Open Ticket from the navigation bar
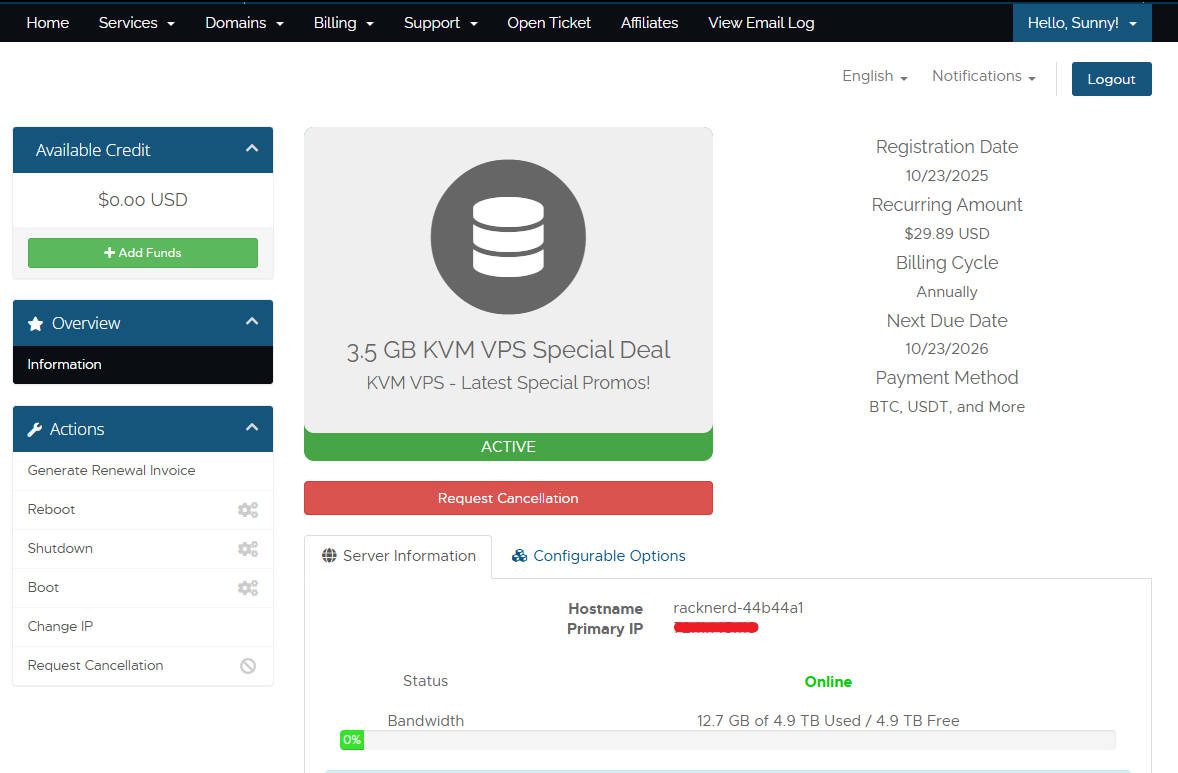This screenshot has height=773, width=1178. tap(549, 23)
